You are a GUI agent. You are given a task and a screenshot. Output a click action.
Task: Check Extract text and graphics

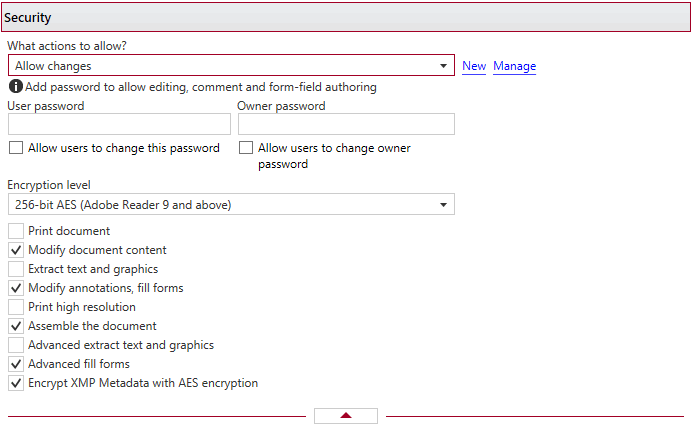tap(16, 269)
